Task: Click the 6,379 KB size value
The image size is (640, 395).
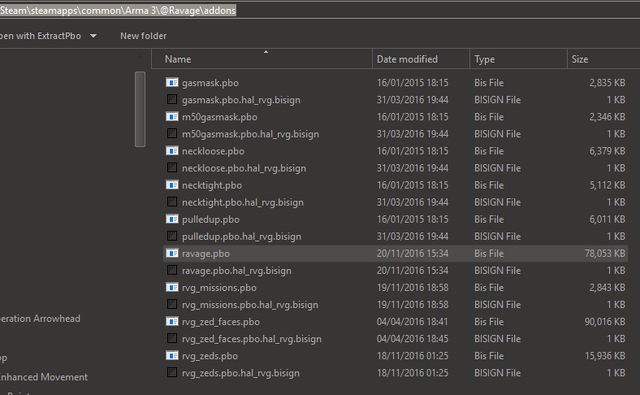Action: (x=607, y=151)
